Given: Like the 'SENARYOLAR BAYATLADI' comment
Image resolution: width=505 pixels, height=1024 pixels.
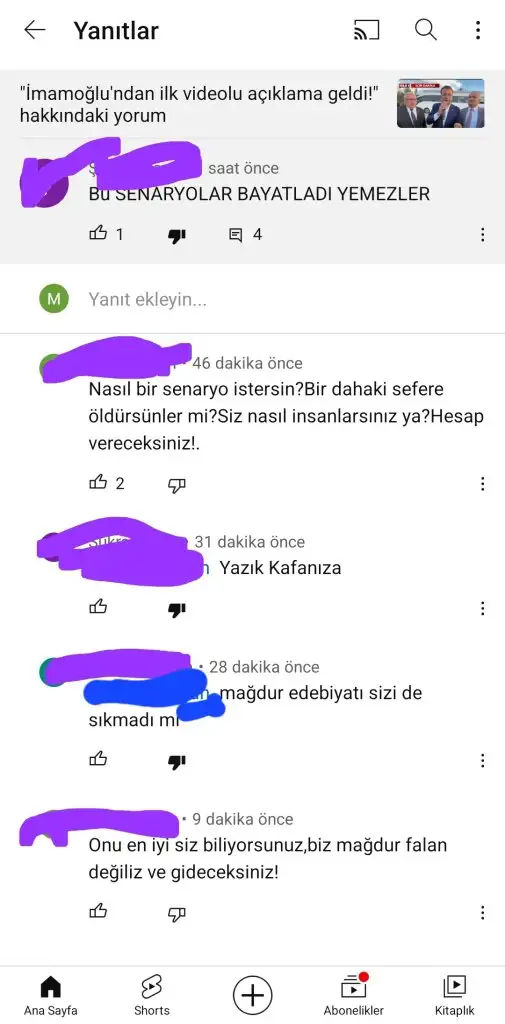Looking at the screenshot, I should pyautogui.click(x=98, y=233).
